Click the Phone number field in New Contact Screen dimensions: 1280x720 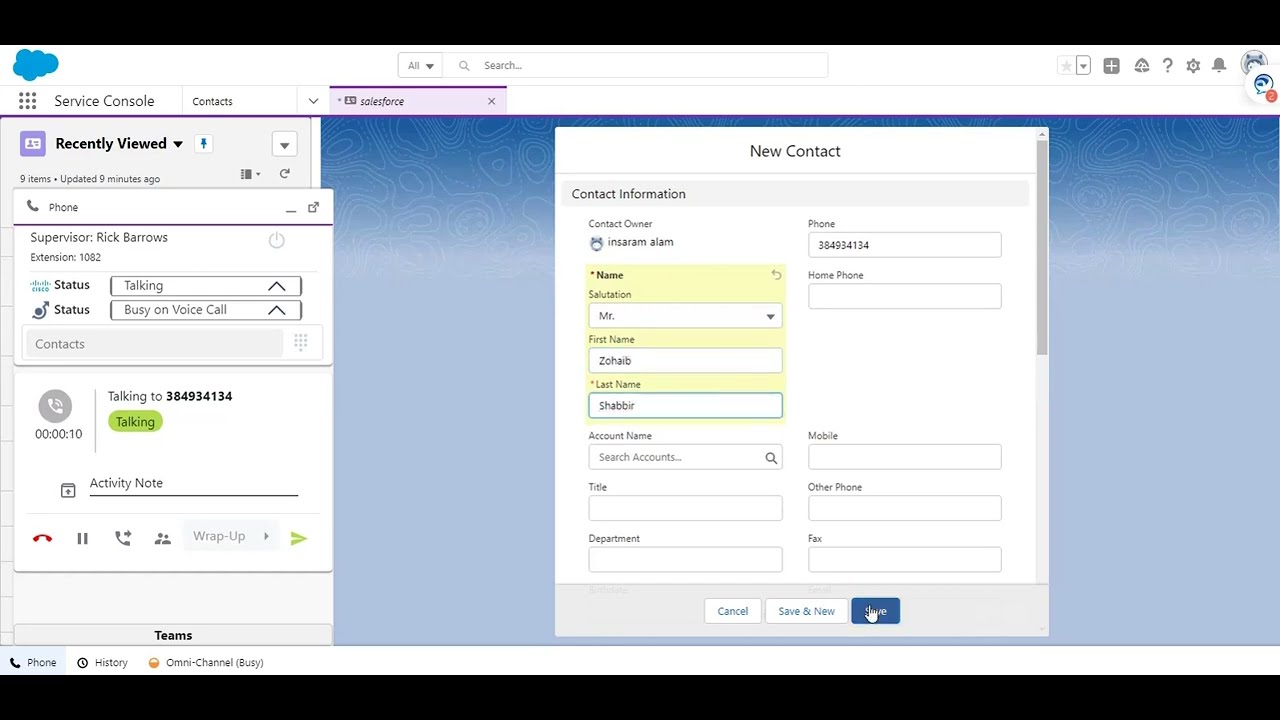(x=904, y=245)
